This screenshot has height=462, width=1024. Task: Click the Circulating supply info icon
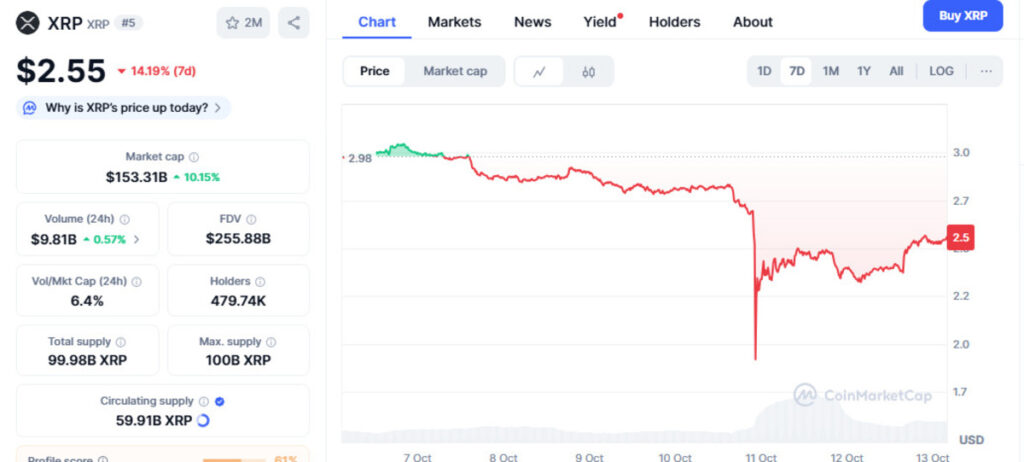pos(204,401)
